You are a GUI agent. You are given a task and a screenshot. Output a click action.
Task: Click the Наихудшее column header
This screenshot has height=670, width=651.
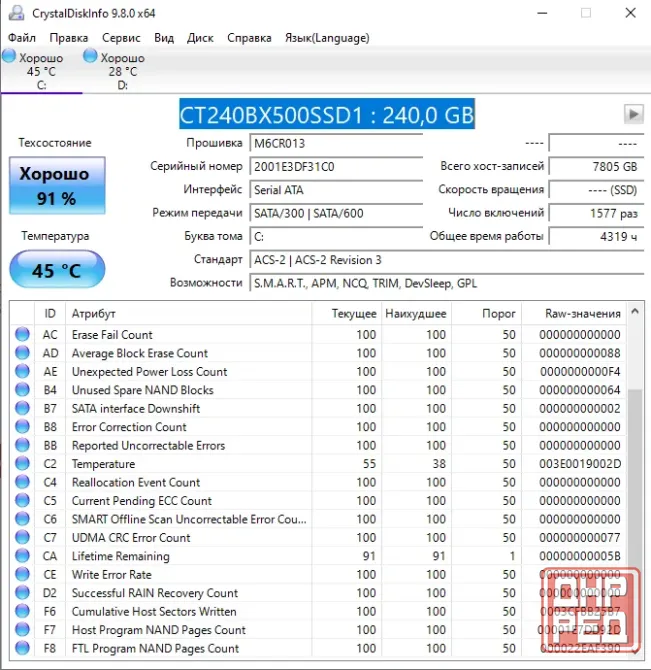(416, 314)
